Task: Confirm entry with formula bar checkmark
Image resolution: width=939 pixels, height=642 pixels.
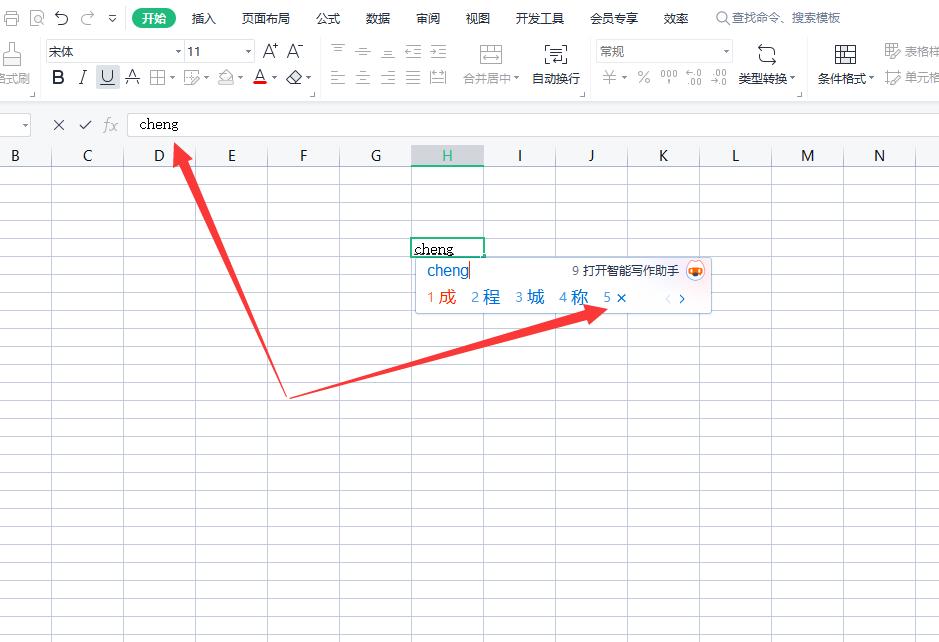Action: click(85, 125)
